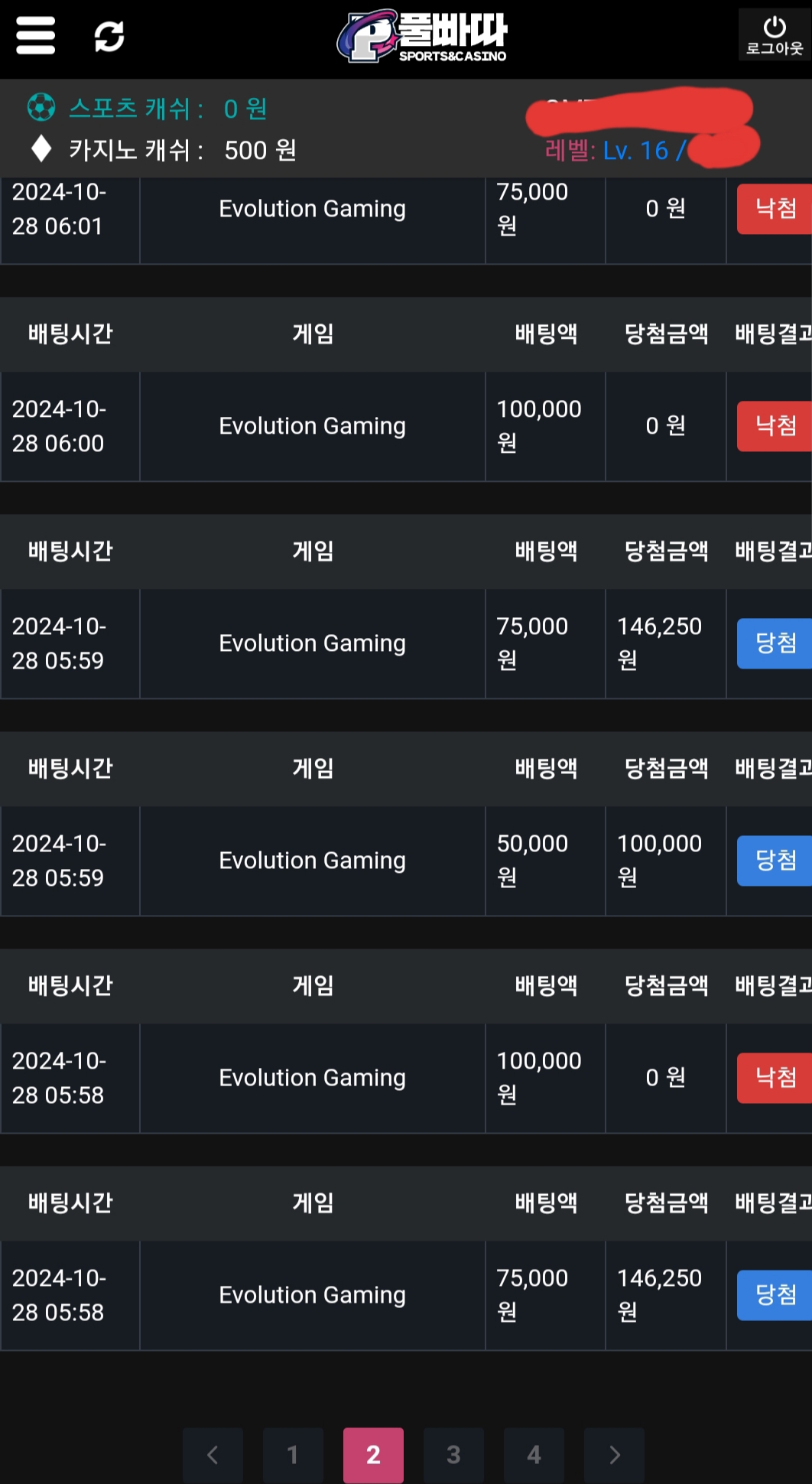
Task: Select page 3 in pagination
Action: (x=453, y=1454)
